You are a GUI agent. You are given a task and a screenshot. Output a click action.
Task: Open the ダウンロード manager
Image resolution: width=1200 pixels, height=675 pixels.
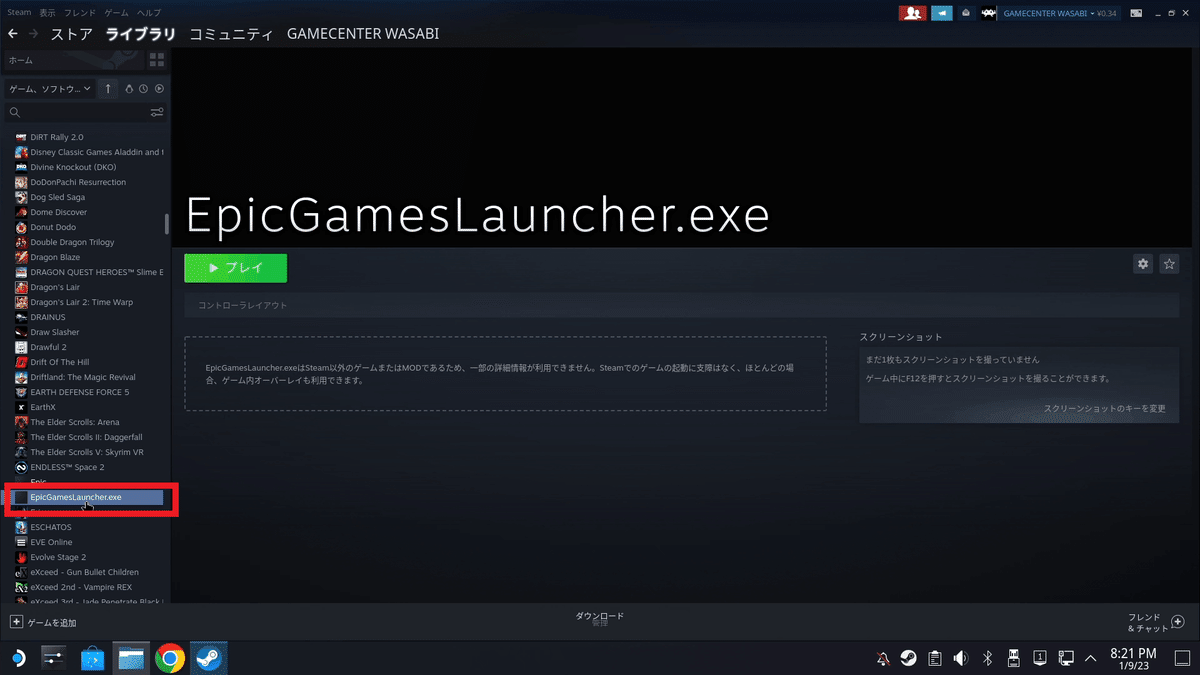pos(599,618)
